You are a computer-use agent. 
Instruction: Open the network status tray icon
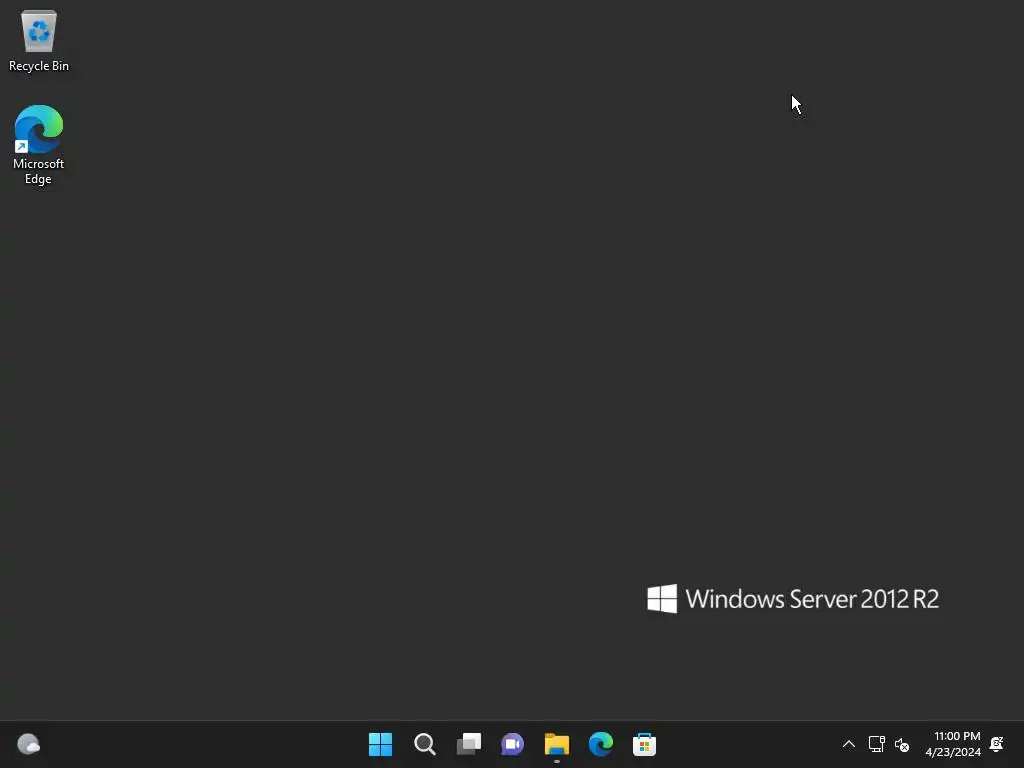[x=876, y=744]
